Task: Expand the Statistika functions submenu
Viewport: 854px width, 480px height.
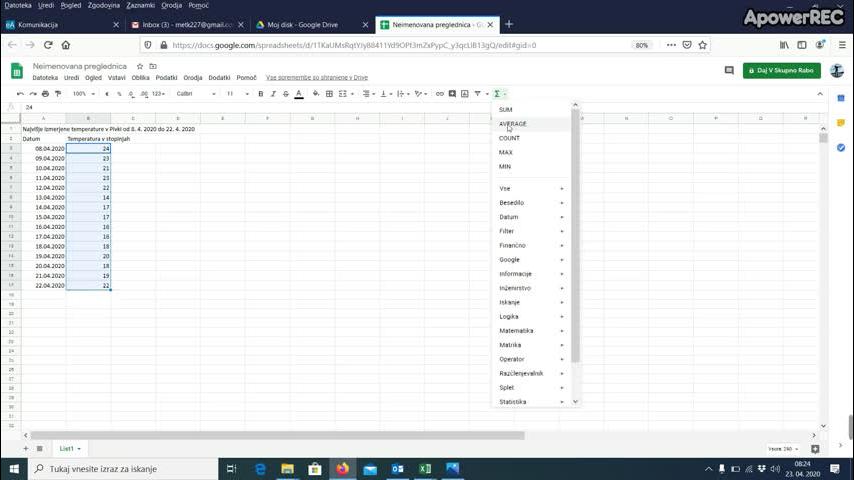Action: tap(531, 402)
